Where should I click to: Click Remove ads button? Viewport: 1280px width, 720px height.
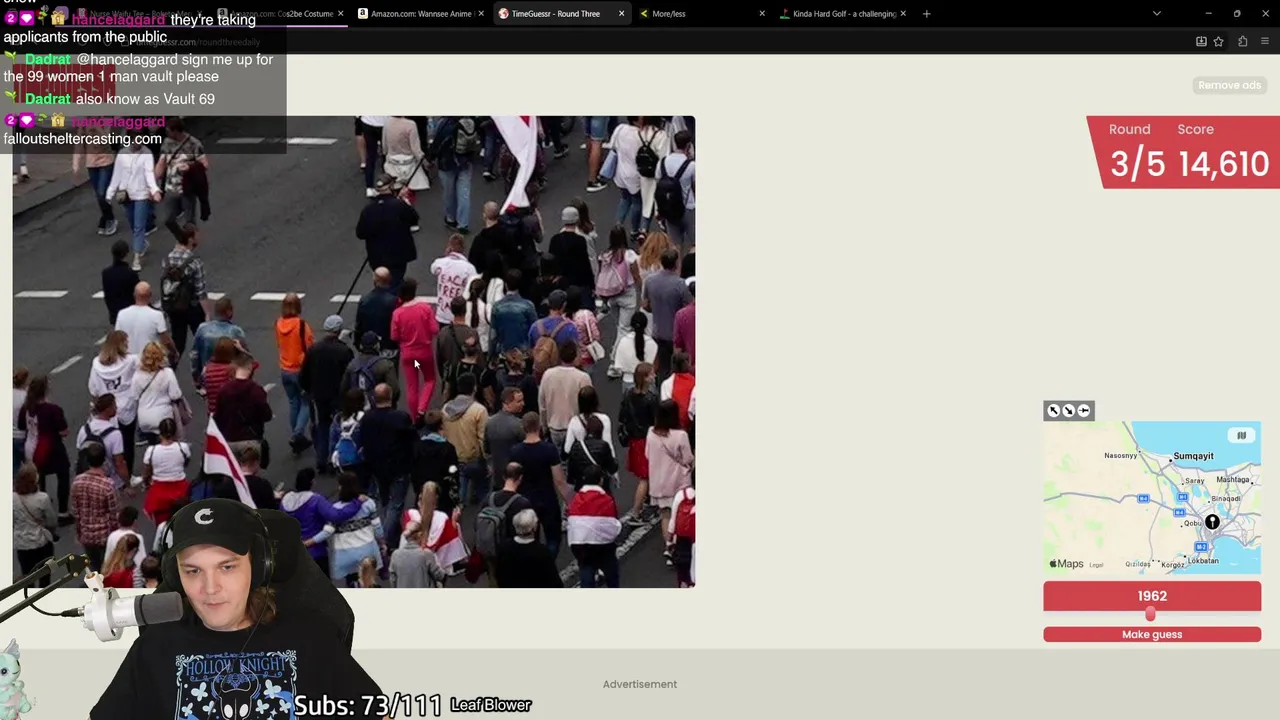[1229, 85]
